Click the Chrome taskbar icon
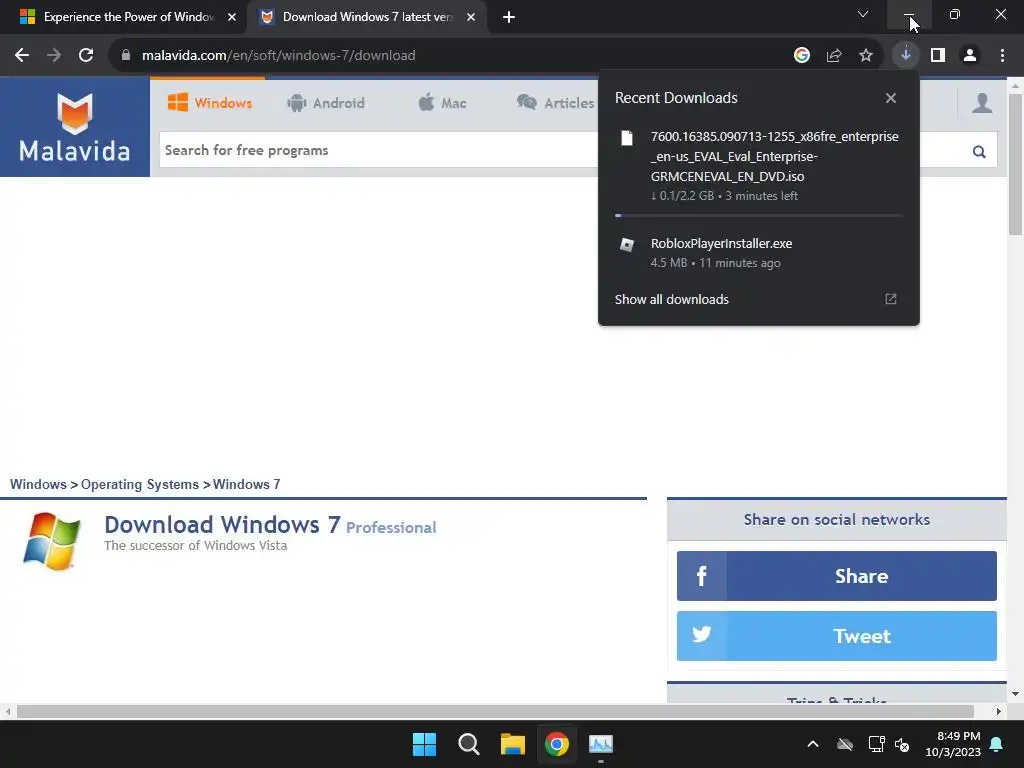1024x768 pixels. tap(557, 744)
